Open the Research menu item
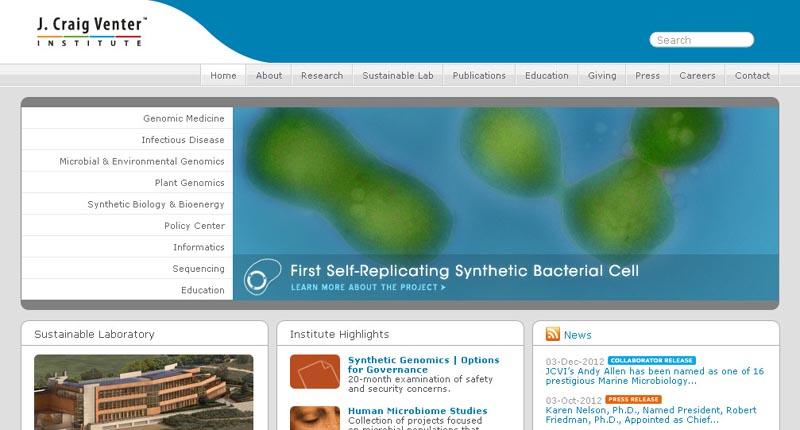This screenshot has height=430, width=800. point(322,75)
